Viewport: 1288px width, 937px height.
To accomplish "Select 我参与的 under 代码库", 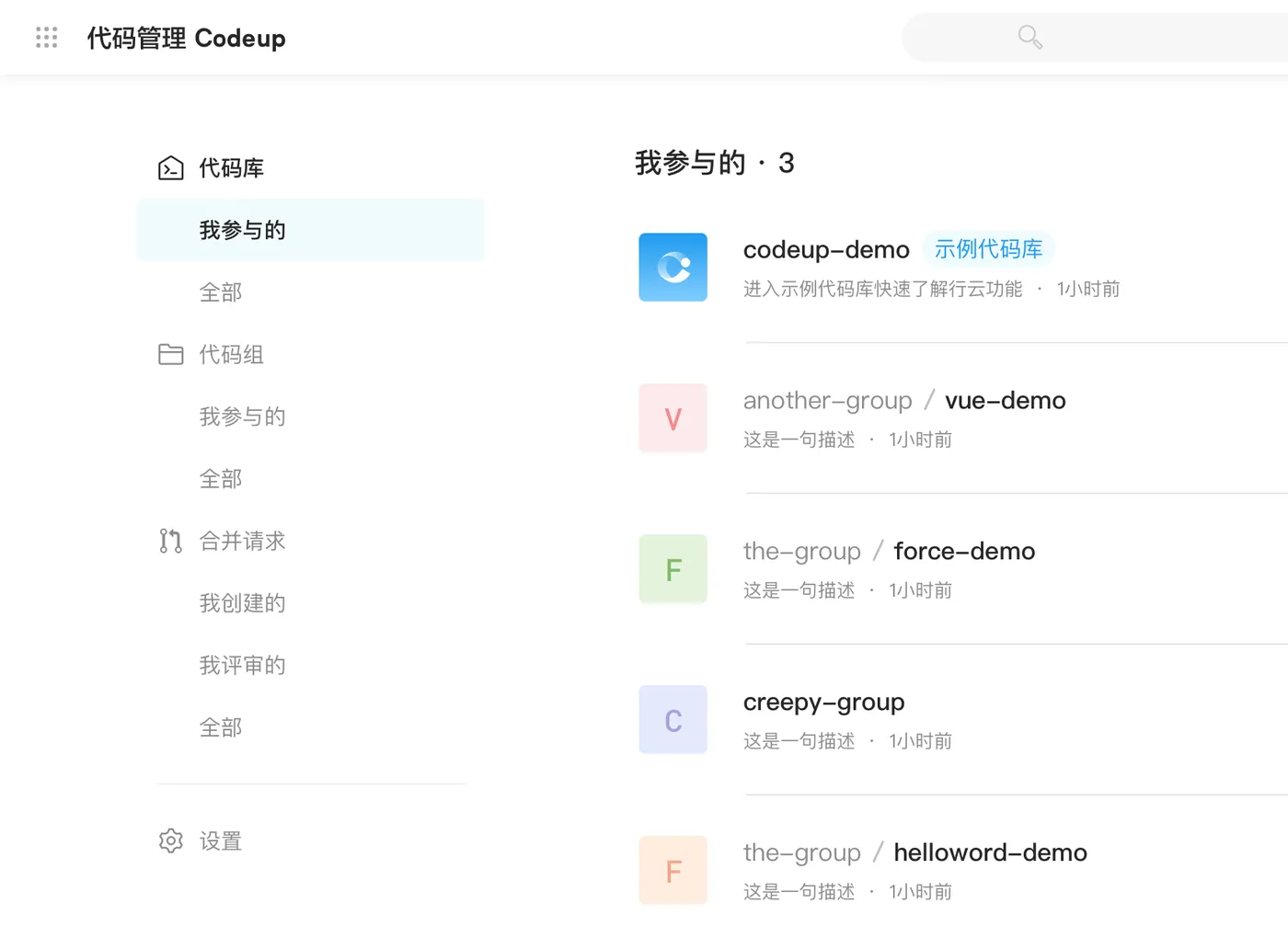I will (310, 230).
